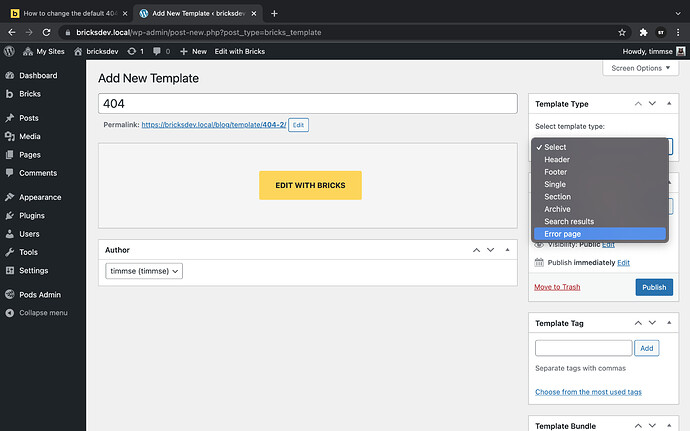690x431 pixels.
Task: Click Move to Trash link
Action: click(x=557, y=287)
